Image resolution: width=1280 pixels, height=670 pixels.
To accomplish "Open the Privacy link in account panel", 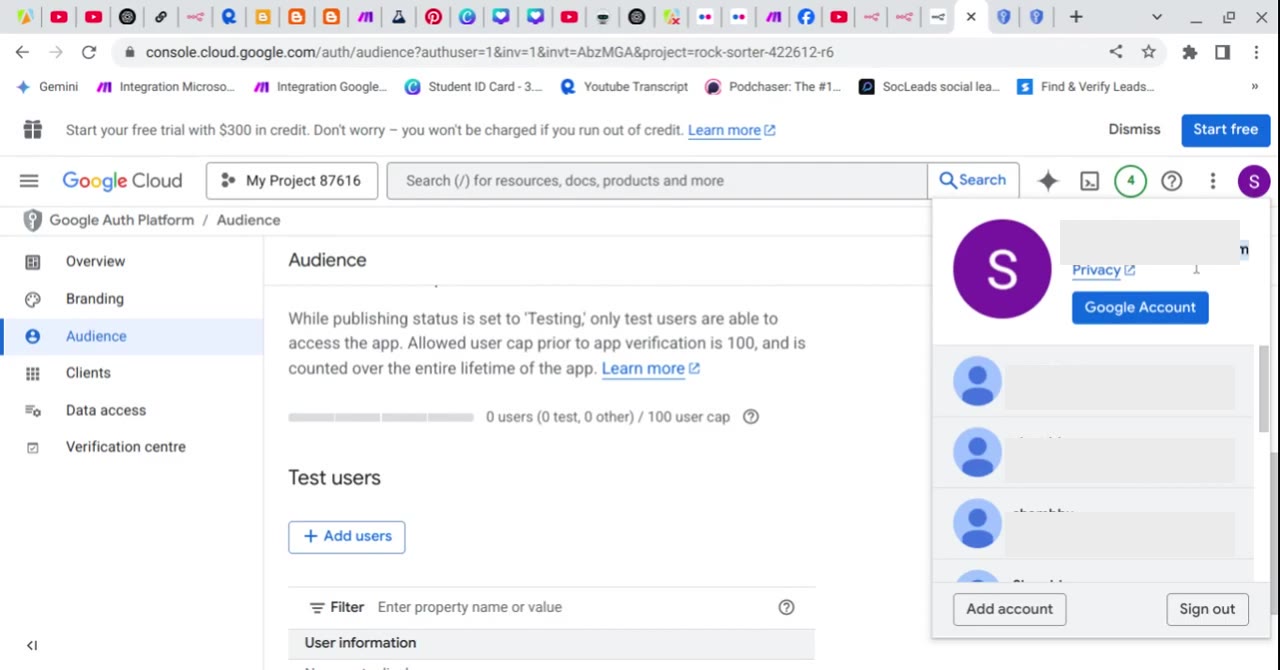I will click(x=1103, y=270).
